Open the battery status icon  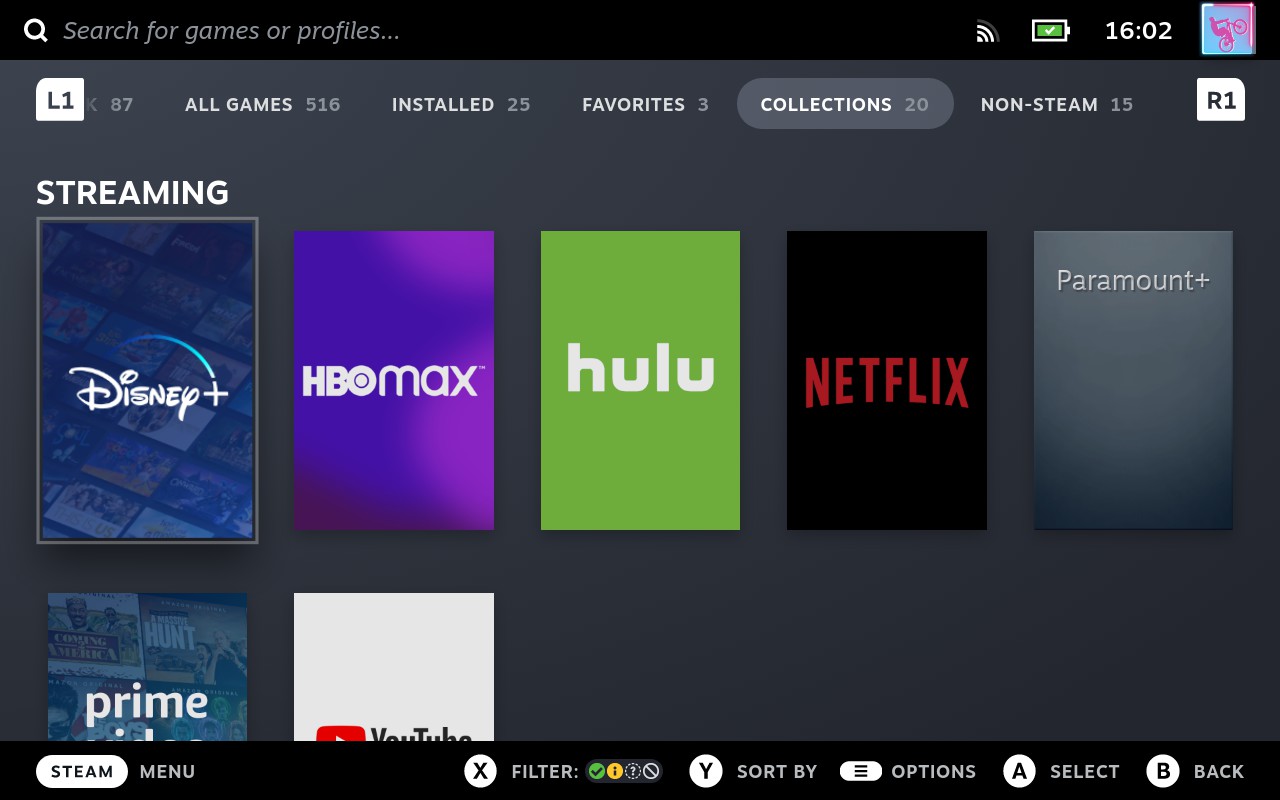pyautogui.click(x=1050, y=31)
